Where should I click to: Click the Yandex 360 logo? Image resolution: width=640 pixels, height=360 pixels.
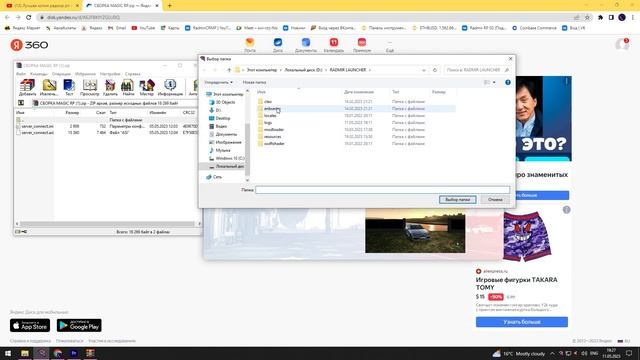(x=29, y=45)
